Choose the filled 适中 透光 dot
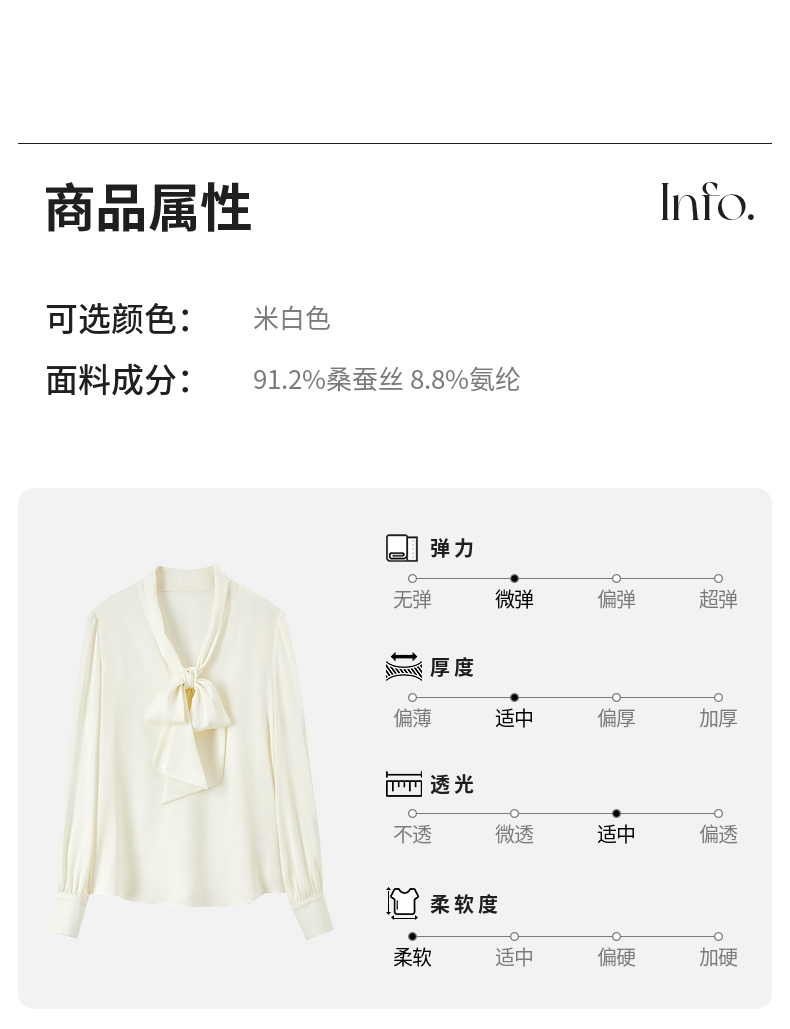 pos(616,814)
